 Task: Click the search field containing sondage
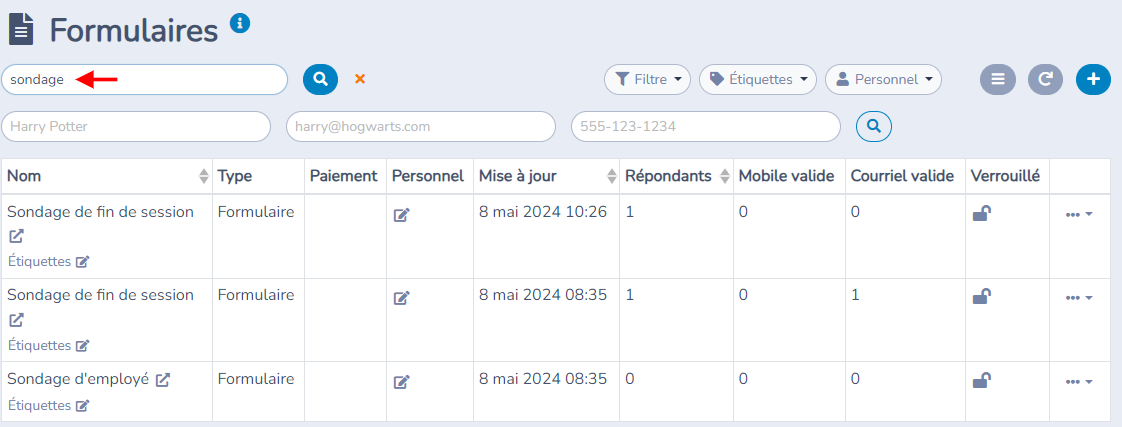[145, 79]
